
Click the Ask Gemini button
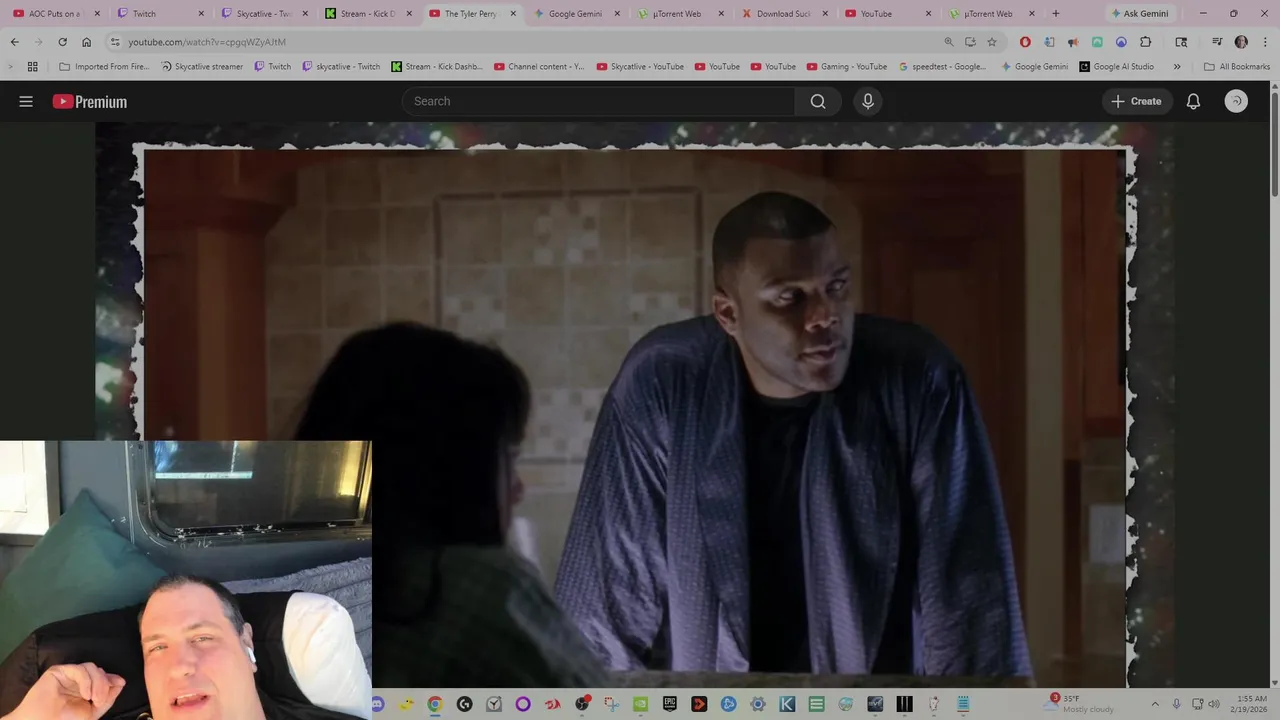coord(1139,14)
